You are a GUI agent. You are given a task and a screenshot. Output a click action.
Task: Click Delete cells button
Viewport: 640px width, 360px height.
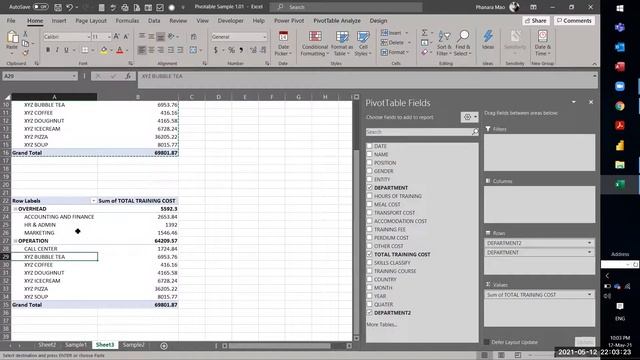coord(392,42)
